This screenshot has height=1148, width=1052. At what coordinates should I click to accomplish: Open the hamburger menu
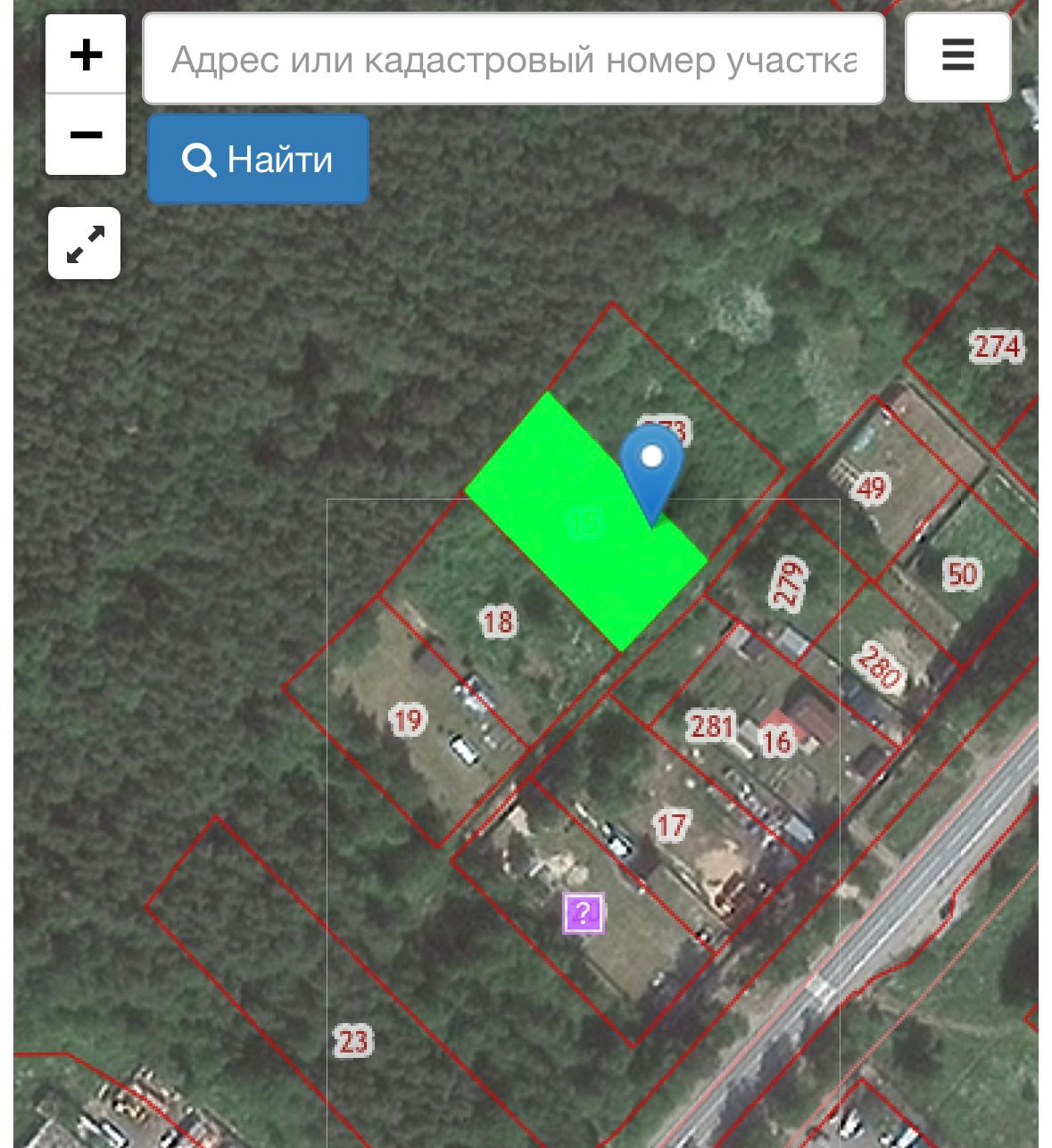(957, 56)
